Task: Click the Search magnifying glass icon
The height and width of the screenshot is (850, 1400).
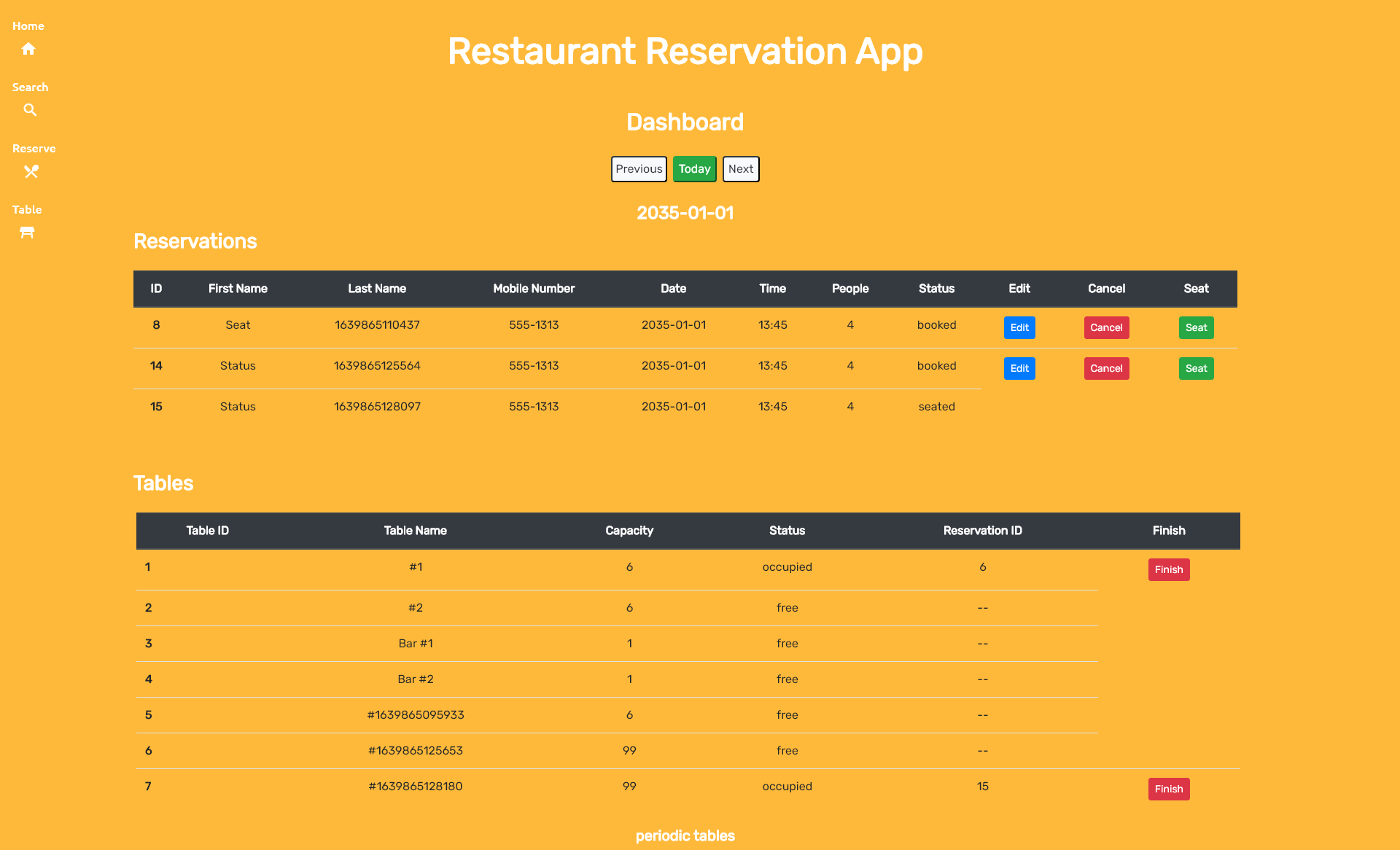Action: tap(30, 110)
